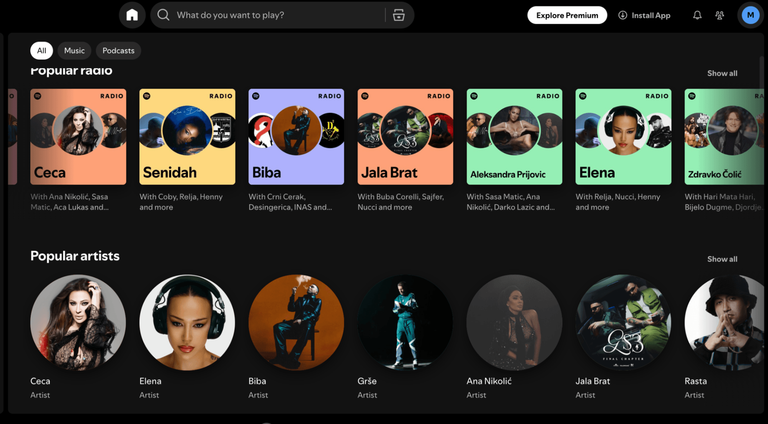Open the Aleksandra Prijovic radio card
768x424 pixels.
coord(514,137)
